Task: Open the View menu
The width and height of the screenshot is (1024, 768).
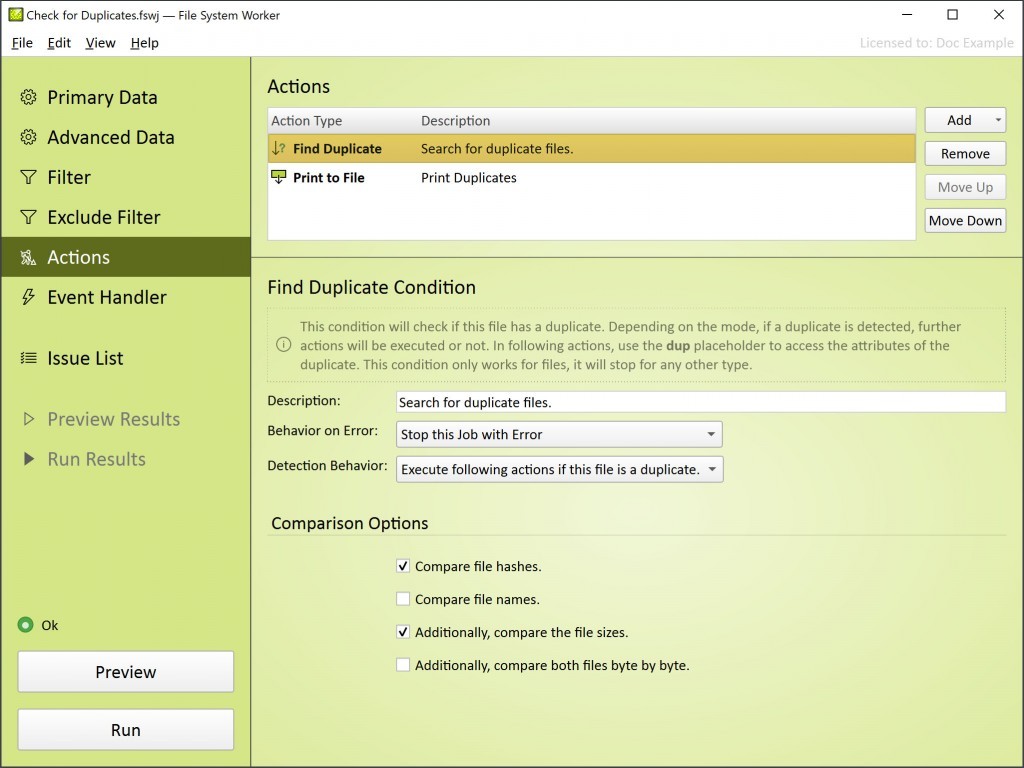Action: click(x=100, y=43)
